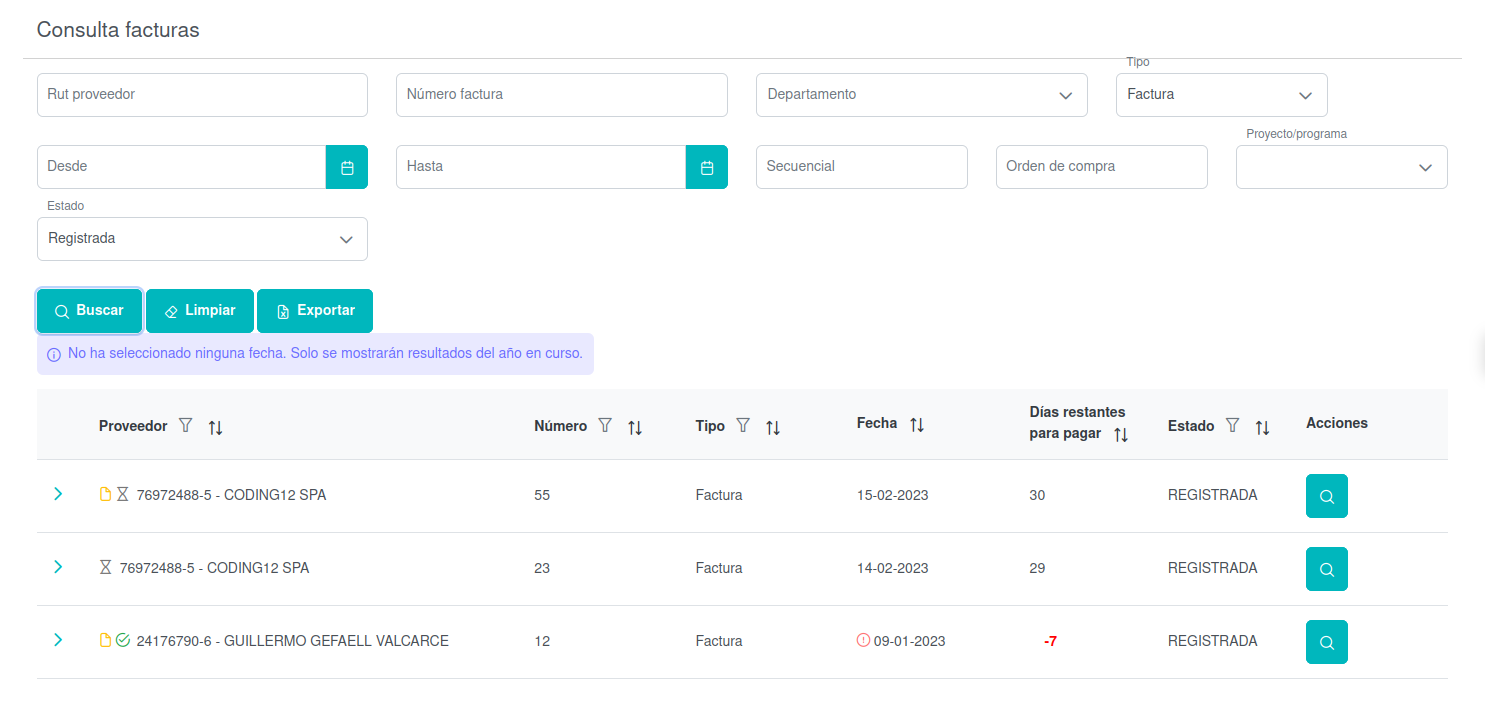
Task: Sort table by Número column
Action: coord(635,427)
